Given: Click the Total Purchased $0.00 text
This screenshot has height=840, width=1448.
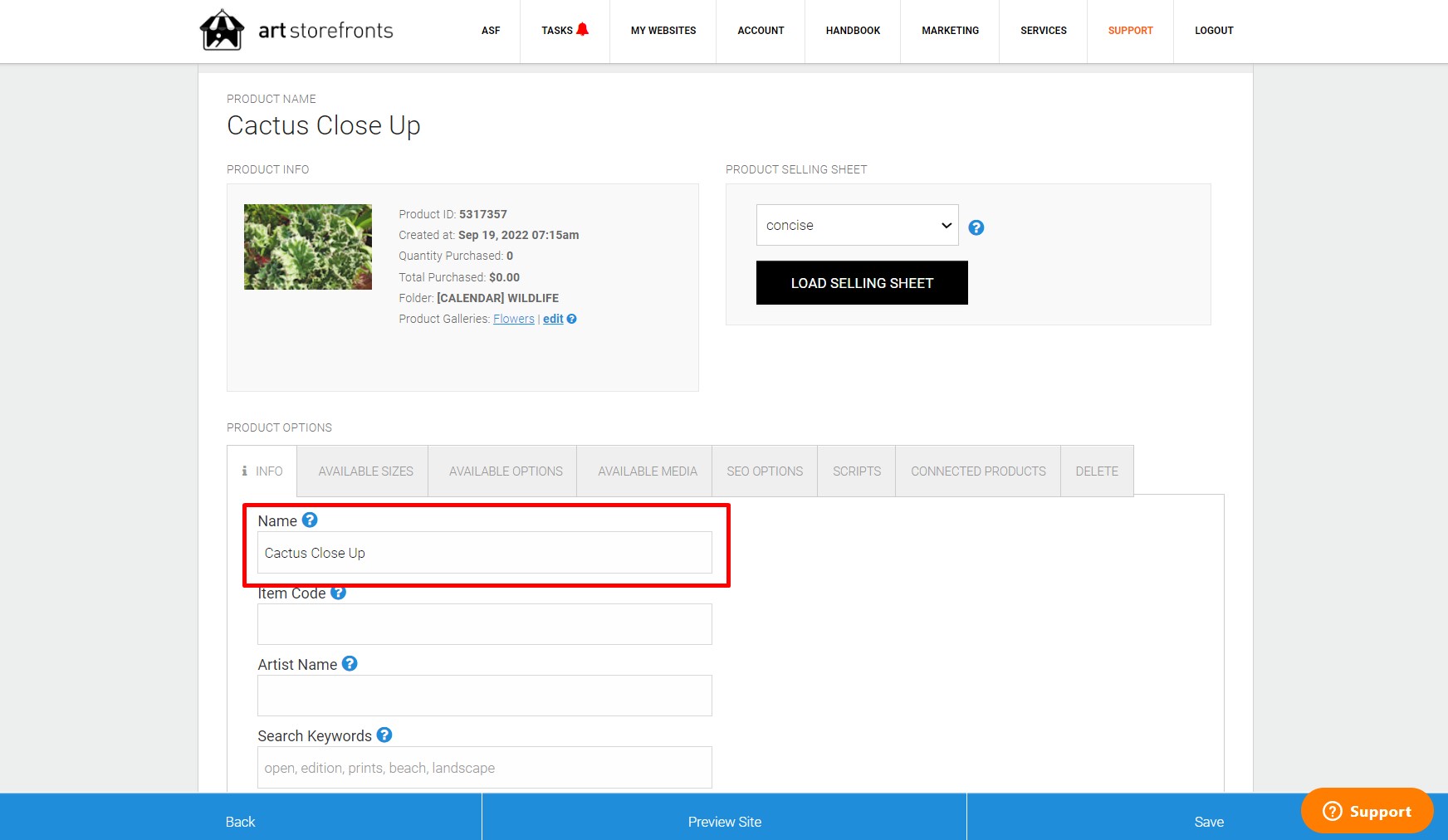Looking at the screenshot, I should [459, 277].
